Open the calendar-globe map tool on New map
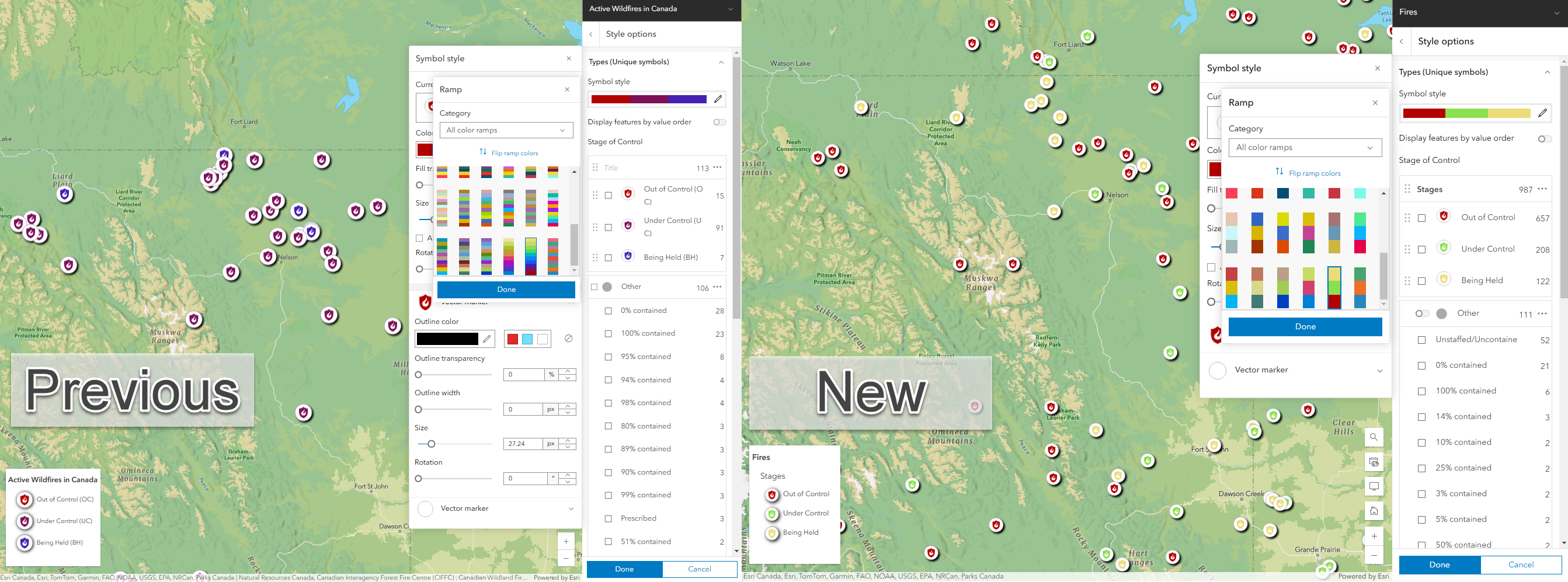The height and width of the screenshot is (582, 1568). [x=1374, y=462]
